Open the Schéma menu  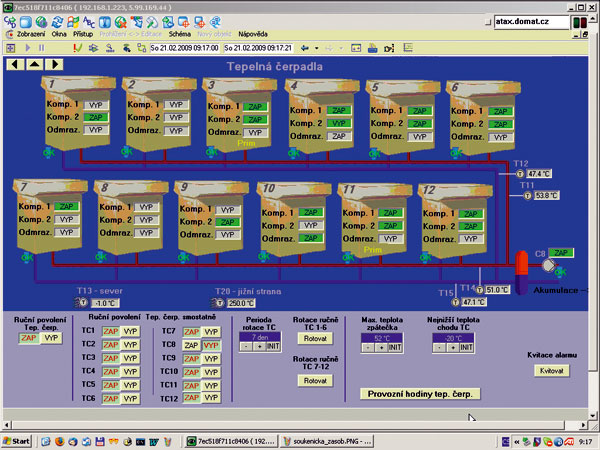[181, 33]
